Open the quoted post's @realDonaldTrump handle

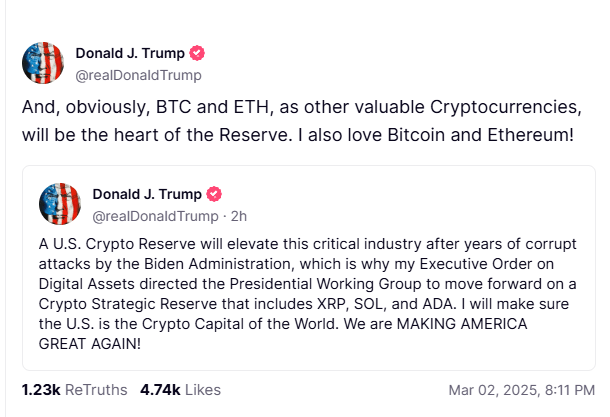[153, 215]
